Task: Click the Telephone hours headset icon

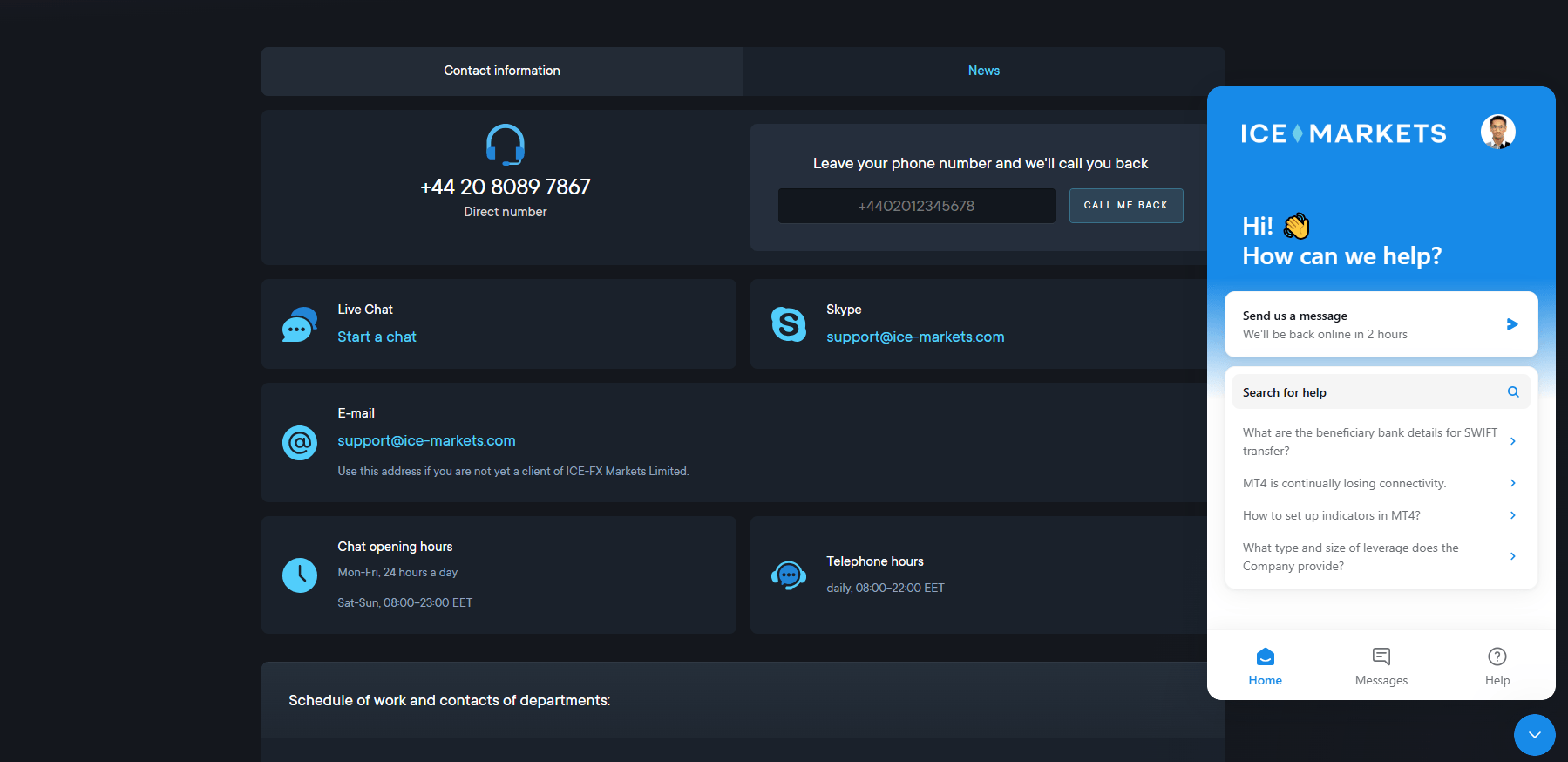Action: click(x=789, y=575)
